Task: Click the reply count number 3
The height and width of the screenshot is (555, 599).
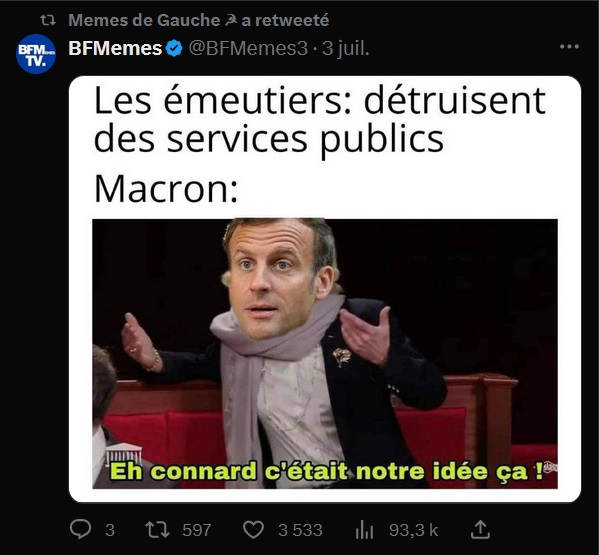Action: point(110,530)
